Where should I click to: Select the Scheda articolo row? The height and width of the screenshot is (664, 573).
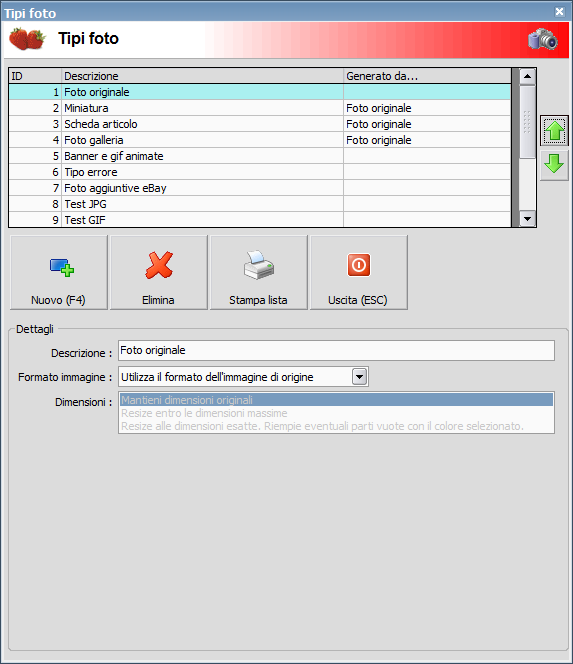260,124
